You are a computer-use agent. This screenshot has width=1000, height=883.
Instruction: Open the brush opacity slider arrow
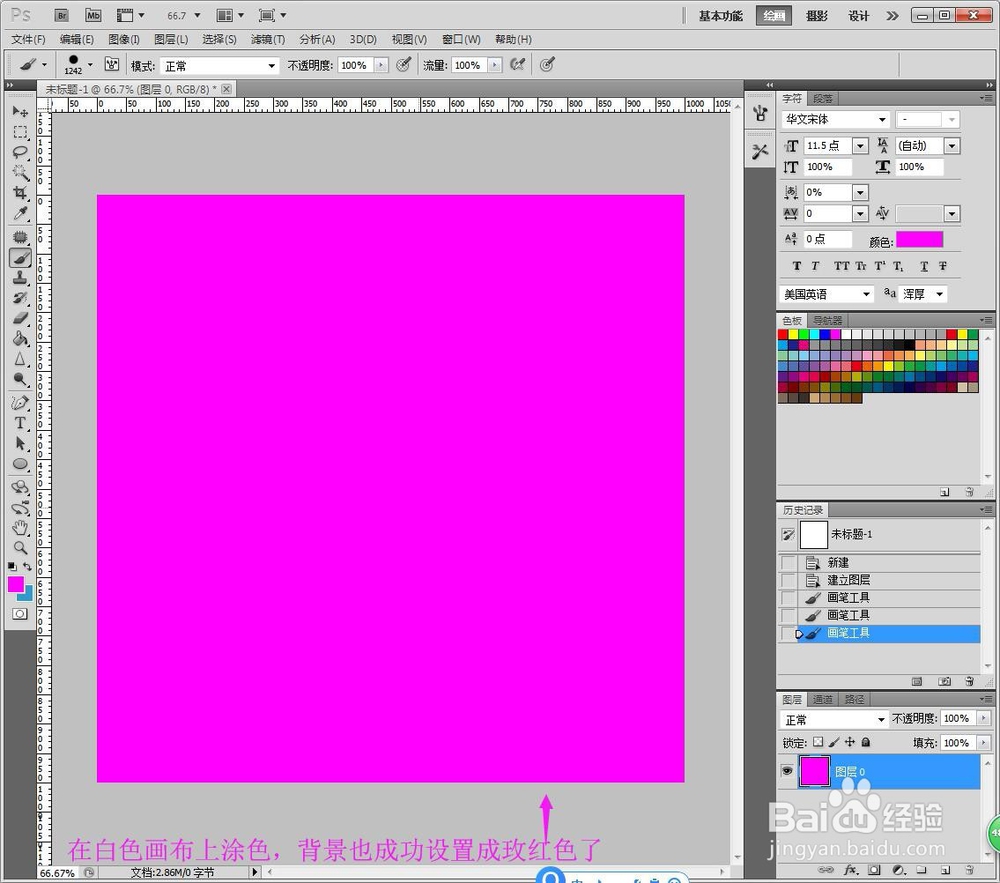381,65
